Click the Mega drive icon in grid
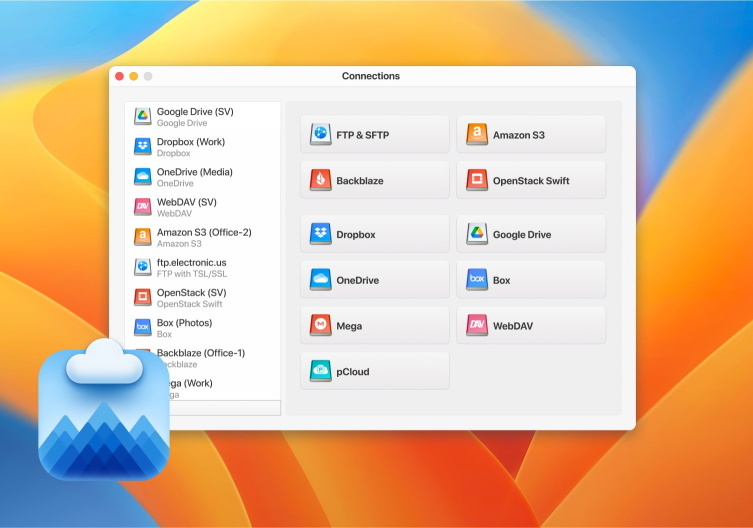 320,325
